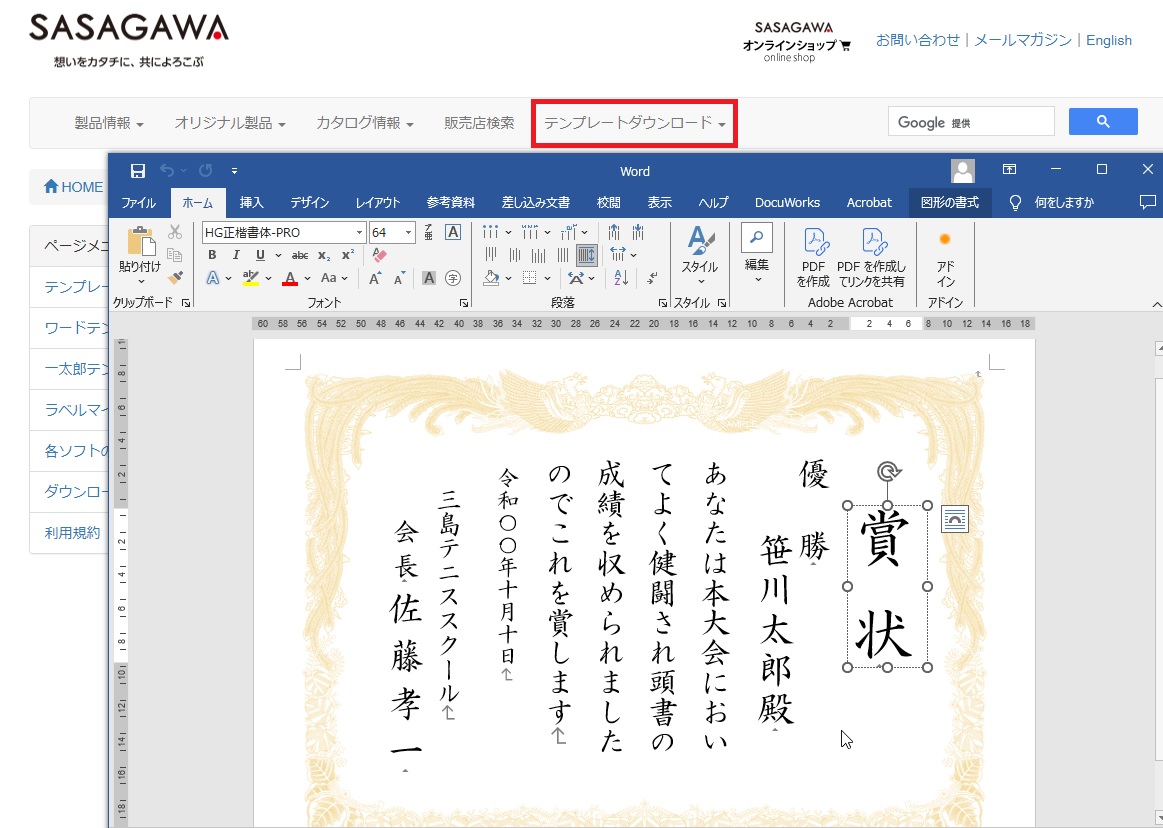Apply the red font color
This screenshot has width=1163, height=828.
click(290, 278)
